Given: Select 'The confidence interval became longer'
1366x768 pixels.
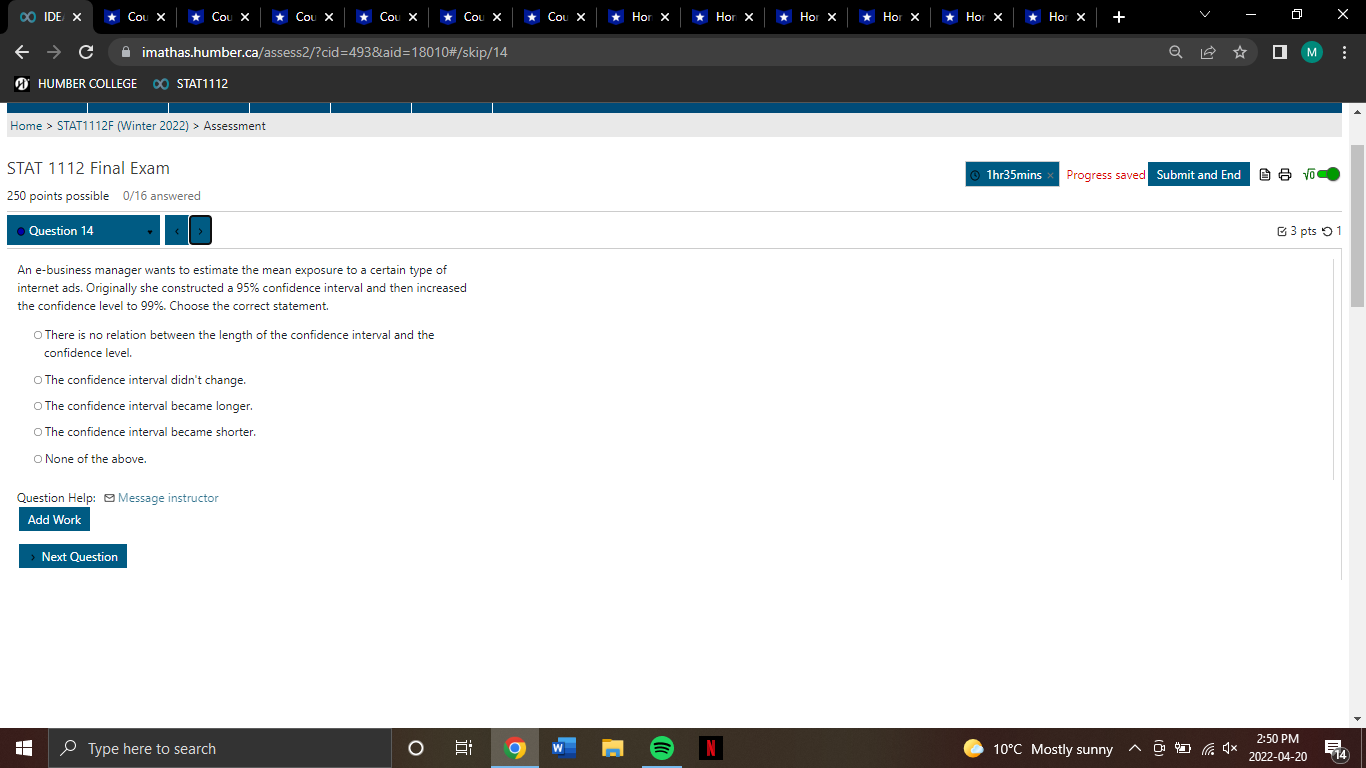Looking at the screenshot, I should pyautogui.click(x=37, y=406).
